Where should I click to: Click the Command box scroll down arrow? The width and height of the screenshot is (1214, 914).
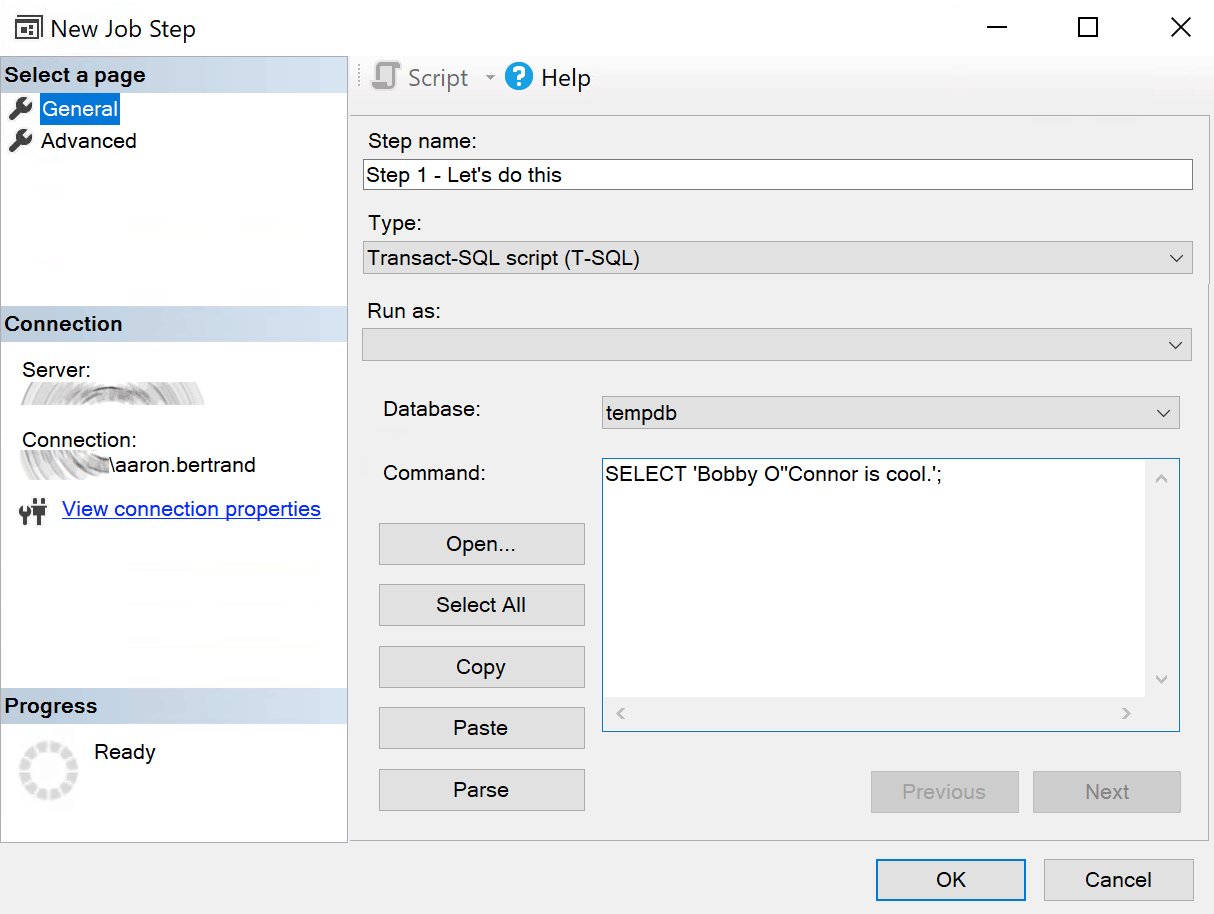[x=1161, y=679]
